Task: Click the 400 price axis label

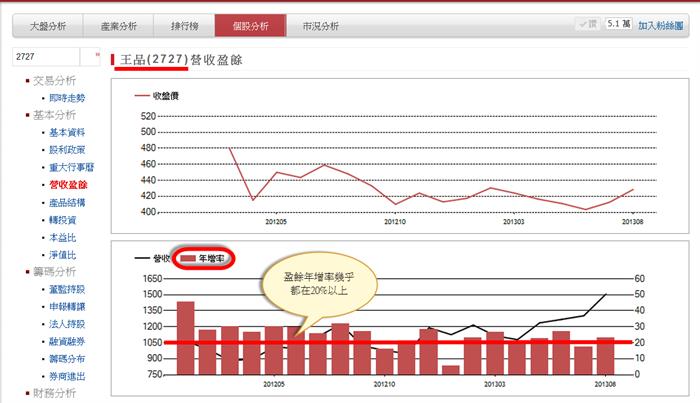Action: (x=148, y=212)
